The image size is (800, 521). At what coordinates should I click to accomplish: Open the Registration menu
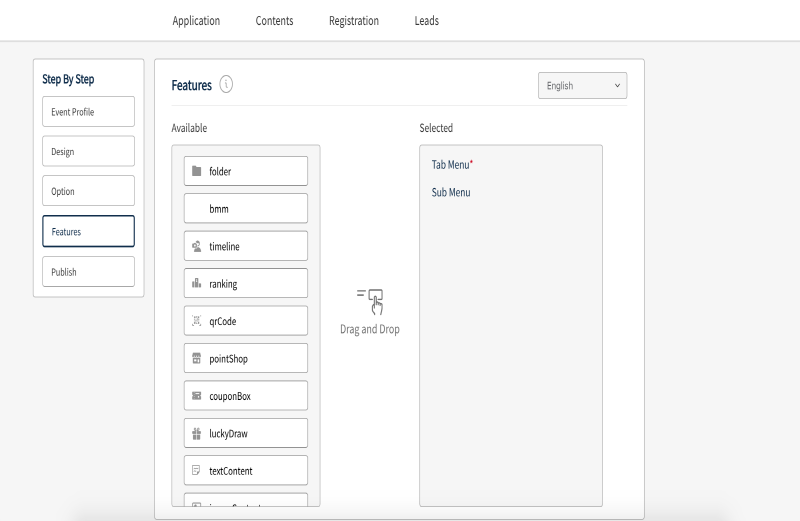[x=353, y=21]
